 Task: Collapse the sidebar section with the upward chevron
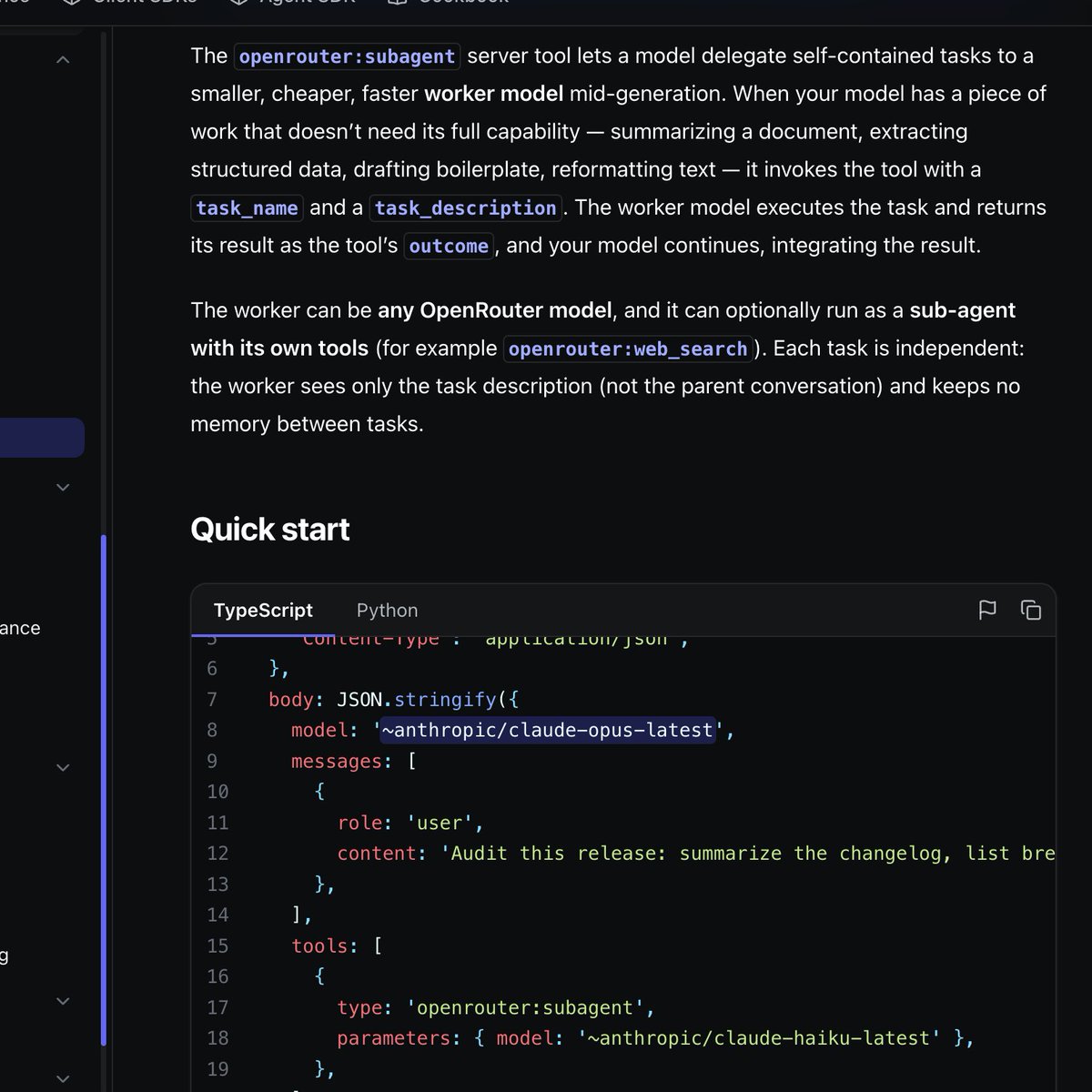pyautogui.click(x=63, y=60)
